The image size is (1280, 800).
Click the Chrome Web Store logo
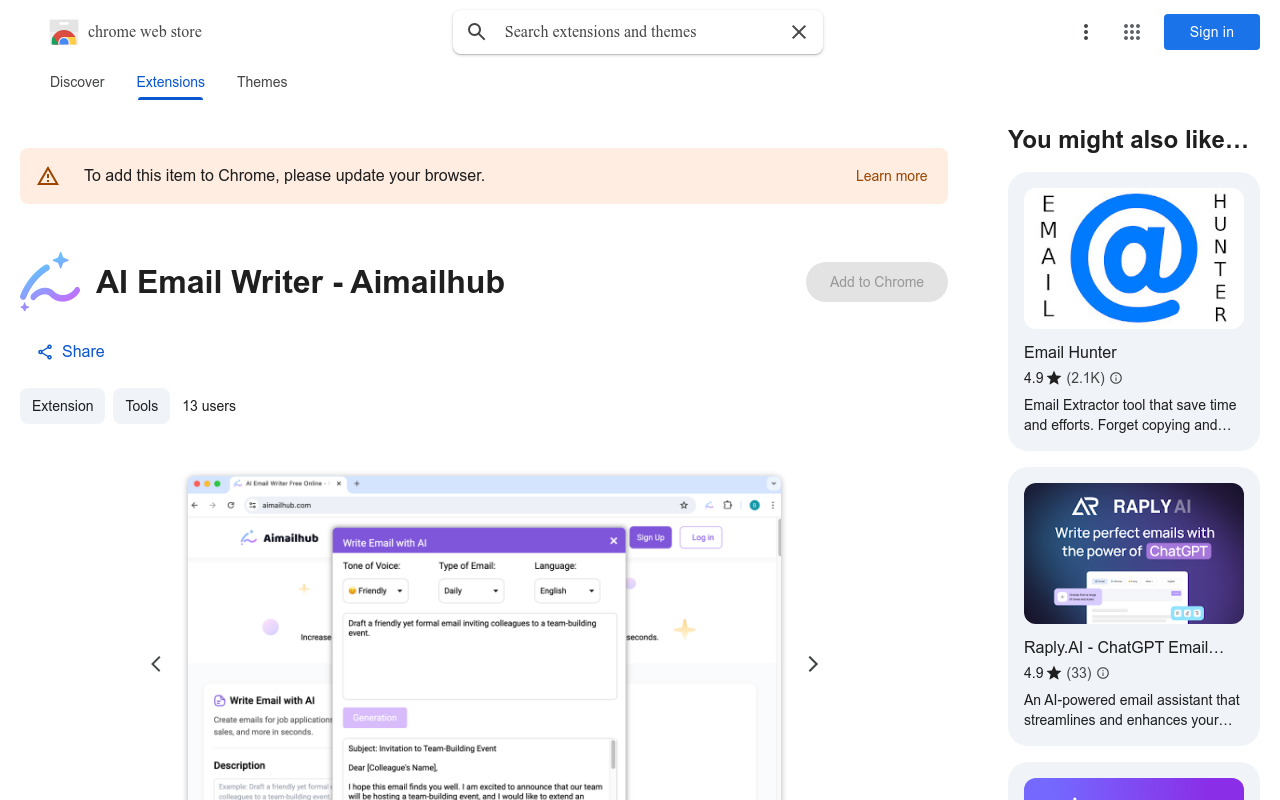pos(64,32)
